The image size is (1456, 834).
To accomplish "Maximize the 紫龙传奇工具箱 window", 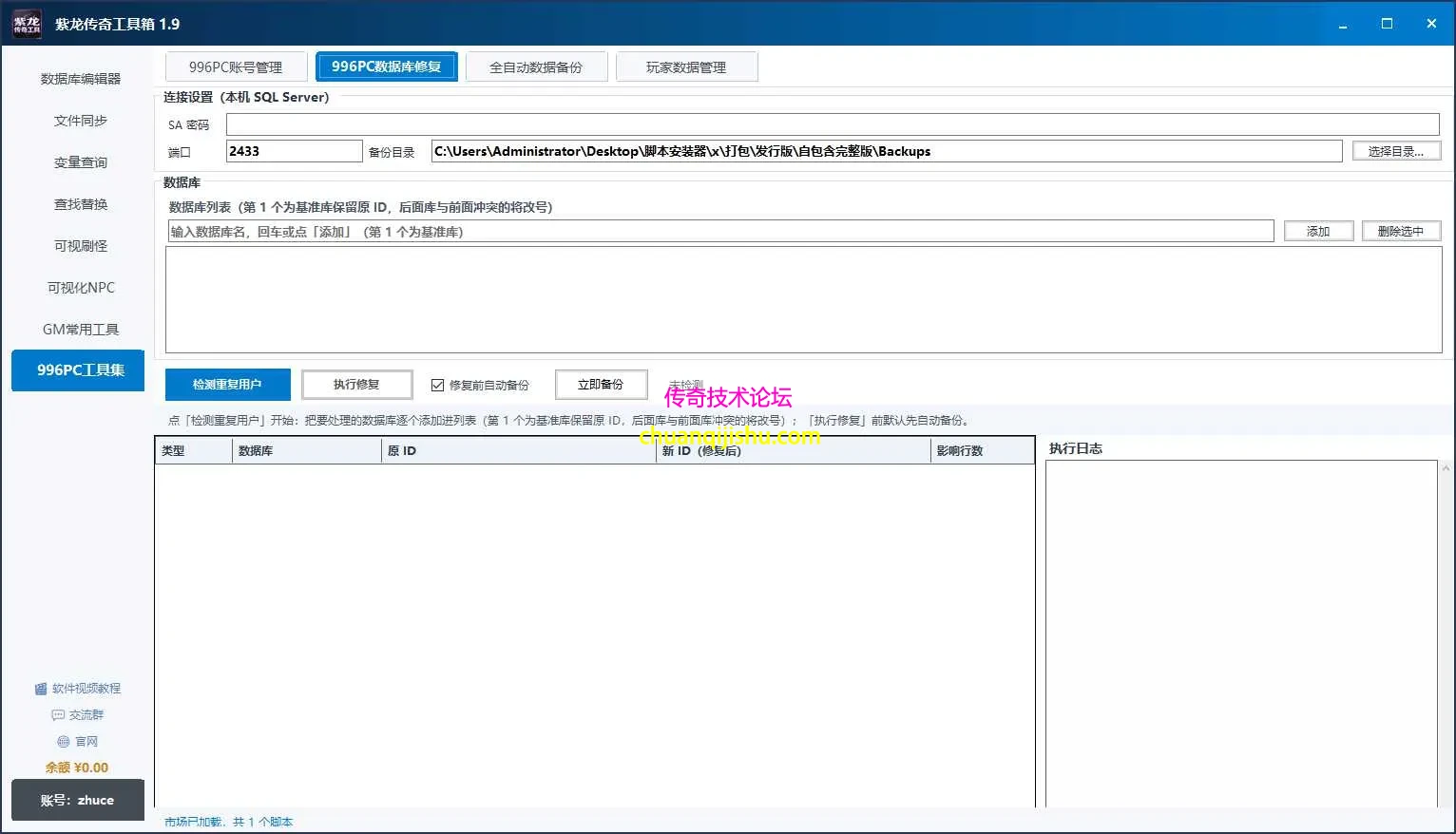I will click(1387, 24).
